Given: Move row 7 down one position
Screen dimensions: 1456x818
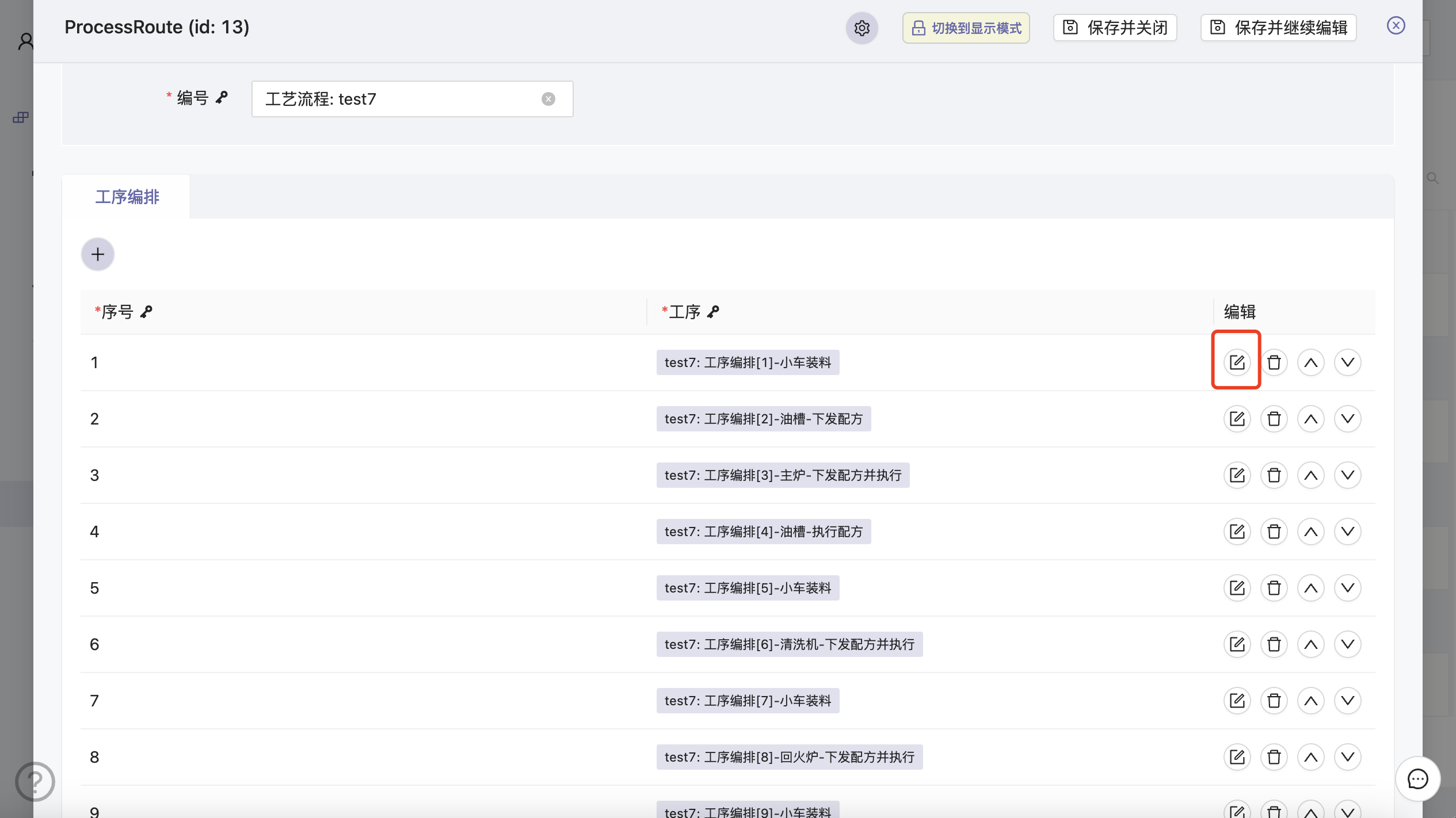Looking at the screenshot, I should (1347, 701).
